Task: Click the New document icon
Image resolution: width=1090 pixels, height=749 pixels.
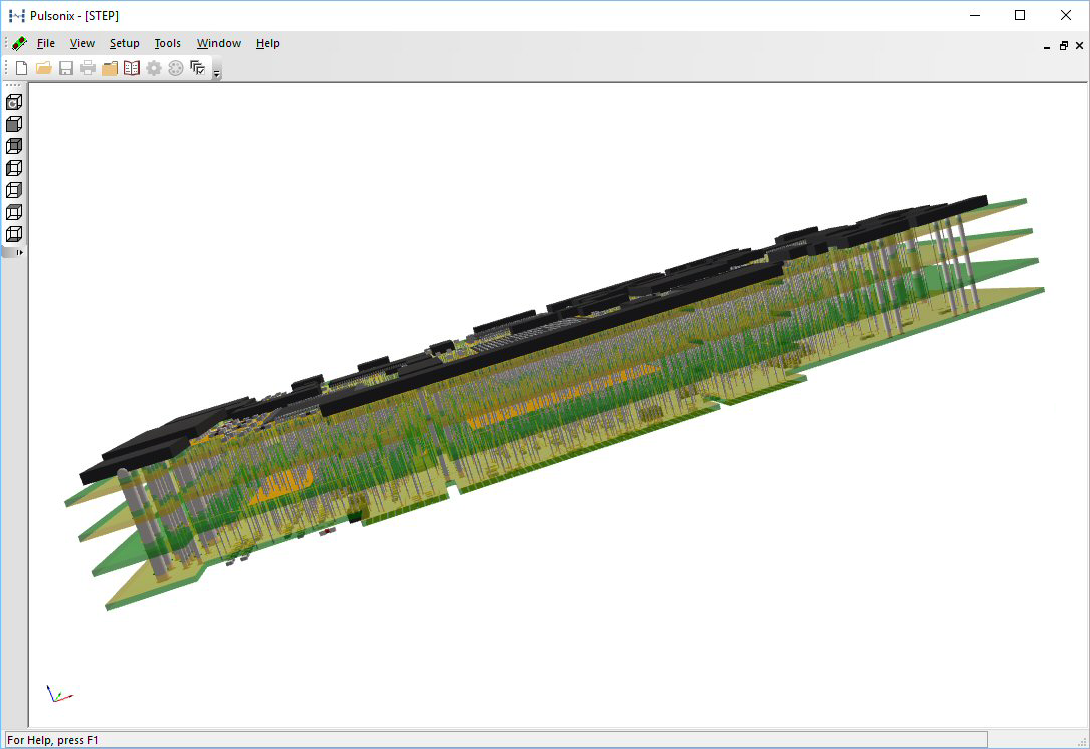Action: (x=21, y=68)
